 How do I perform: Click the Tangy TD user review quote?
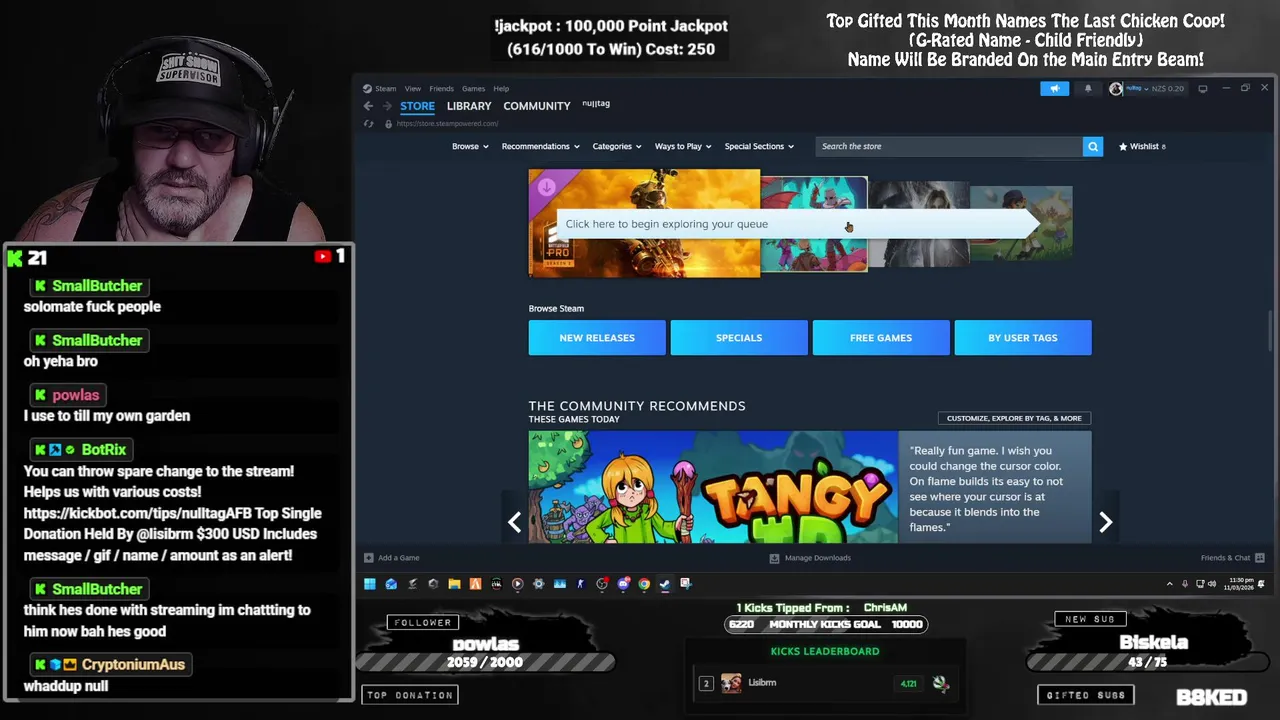tap(986, 488)
